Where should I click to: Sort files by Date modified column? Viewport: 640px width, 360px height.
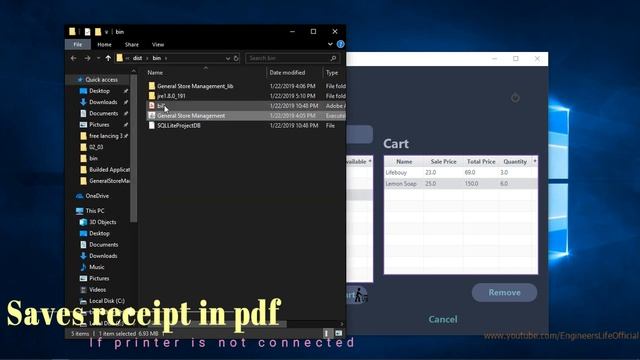[x=287, y=72]
